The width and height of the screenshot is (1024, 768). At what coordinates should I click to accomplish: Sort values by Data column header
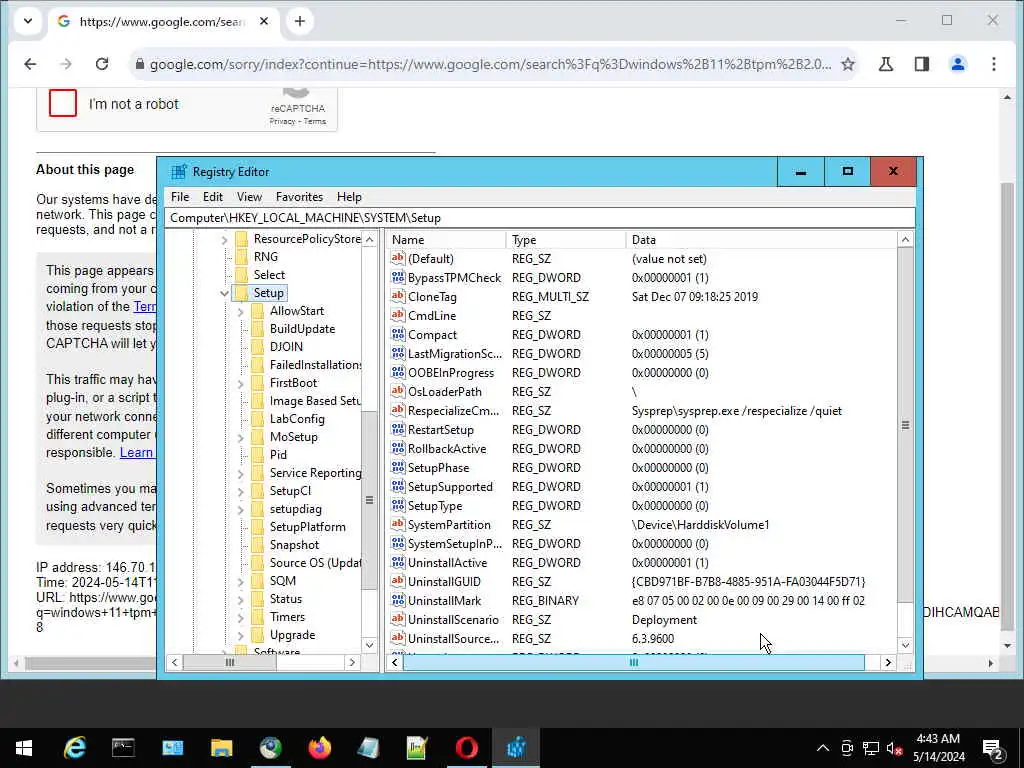[761, 240]
